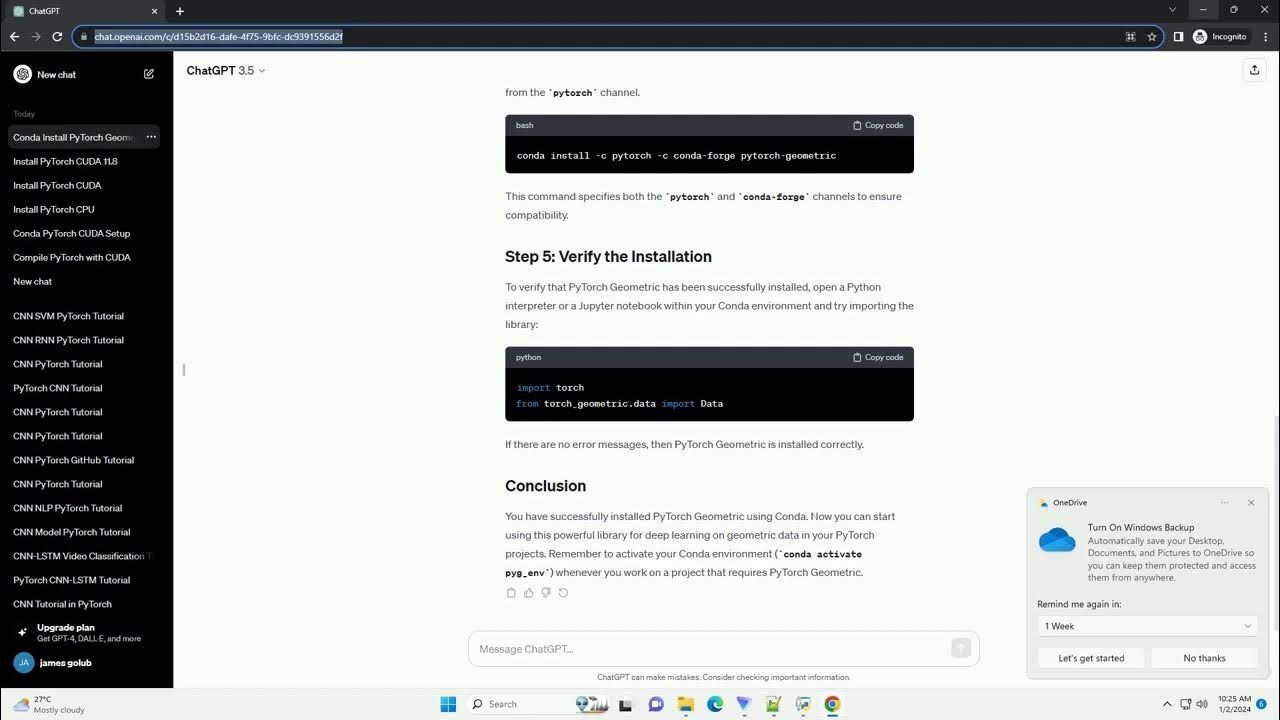Click the send message arrow button
This screenshot has height=720, width=1280.
click(x=961, y=648)
